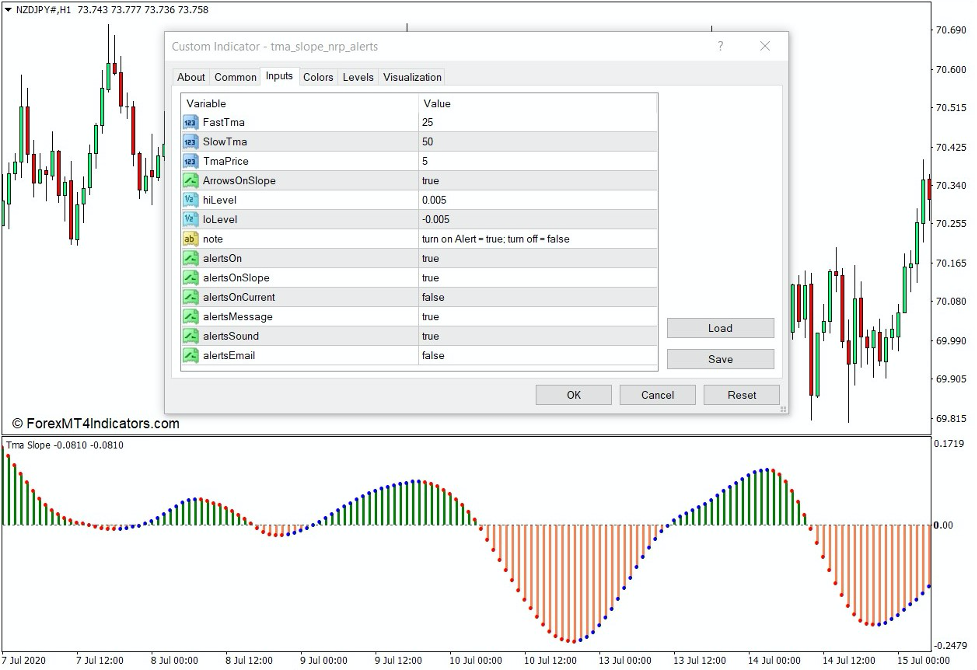977x670 pixels.
Task: Click the fraction icon beside loLevel
Action: point(190,219)
